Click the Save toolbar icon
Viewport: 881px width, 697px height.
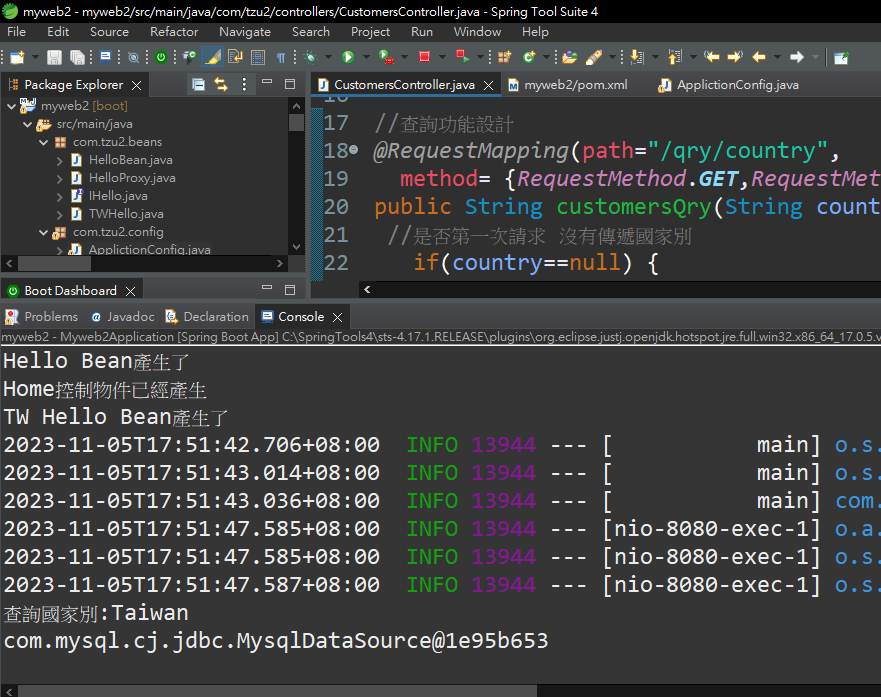coord(54,58)
